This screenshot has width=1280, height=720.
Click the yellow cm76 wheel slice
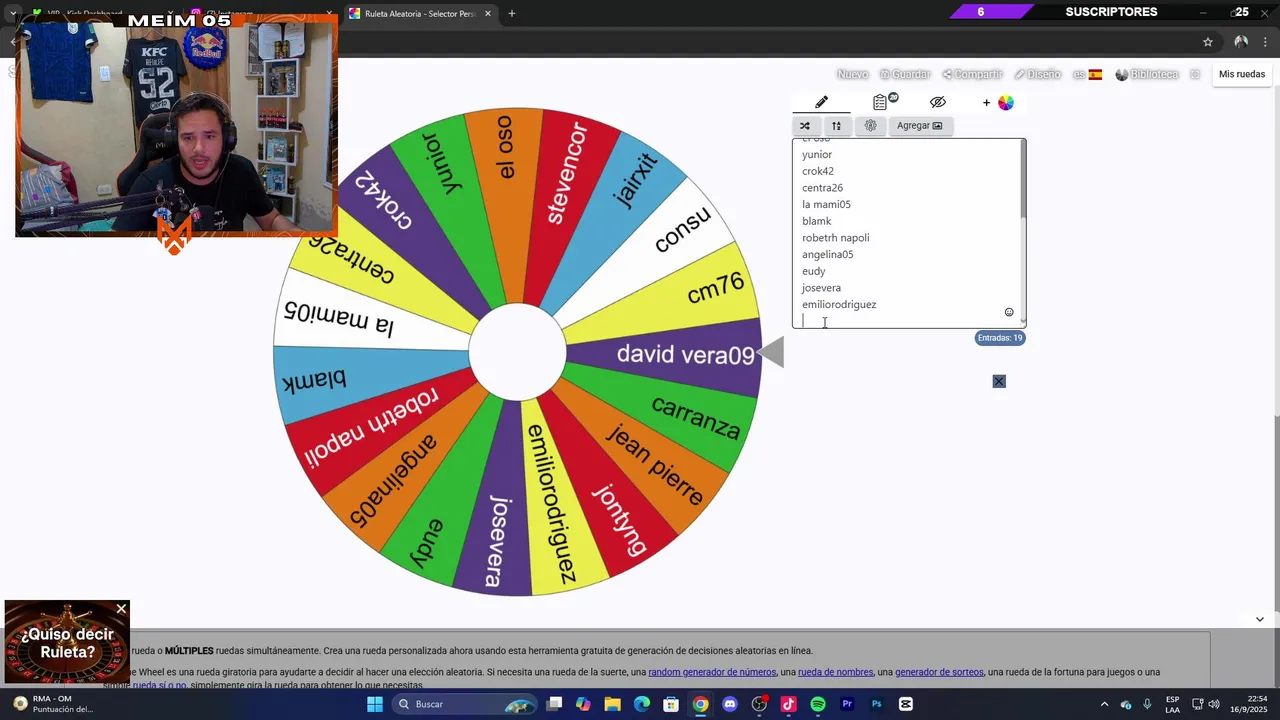pos(716,288)
